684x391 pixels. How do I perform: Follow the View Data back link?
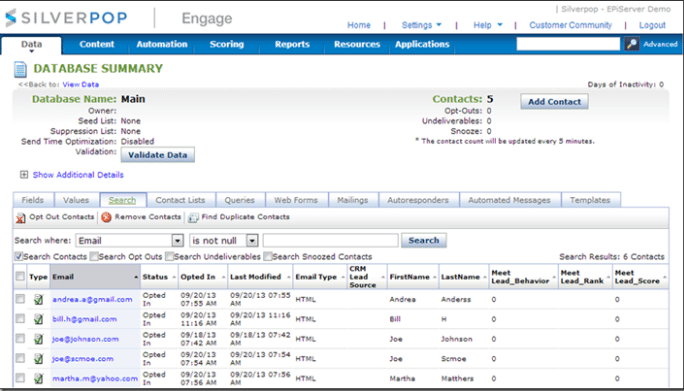pos(81,84)
